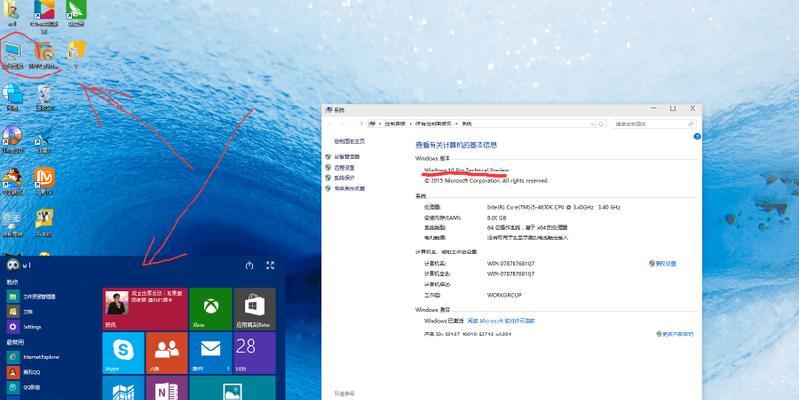Click the Intel Core i5 processor text
799x400 pixels.
(553, 207)
